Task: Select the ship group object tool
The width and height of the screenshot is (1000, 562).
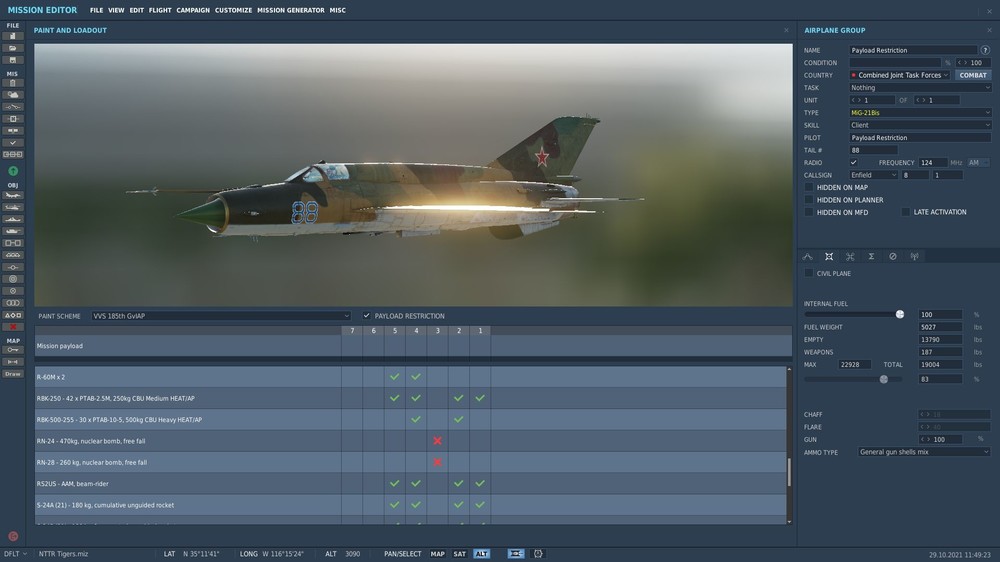Action: click(13, 219)
